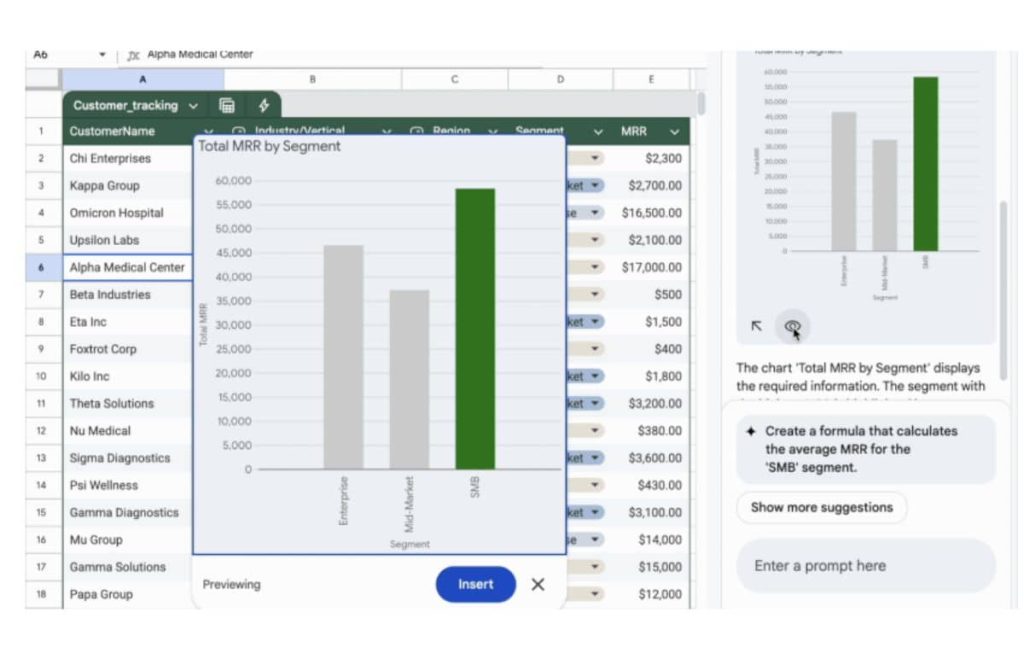The width and height of the screenshot is (1024, 653).
Task: Click the smart chip icon on Industry/Vertical header
Action: 239,131
